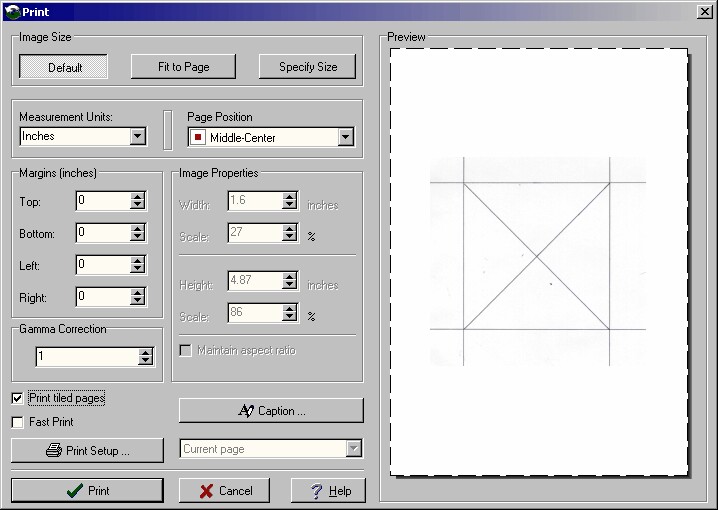Click the image Height value field
The height and width of the screenshot is (510, 718).
coord(255,281)
